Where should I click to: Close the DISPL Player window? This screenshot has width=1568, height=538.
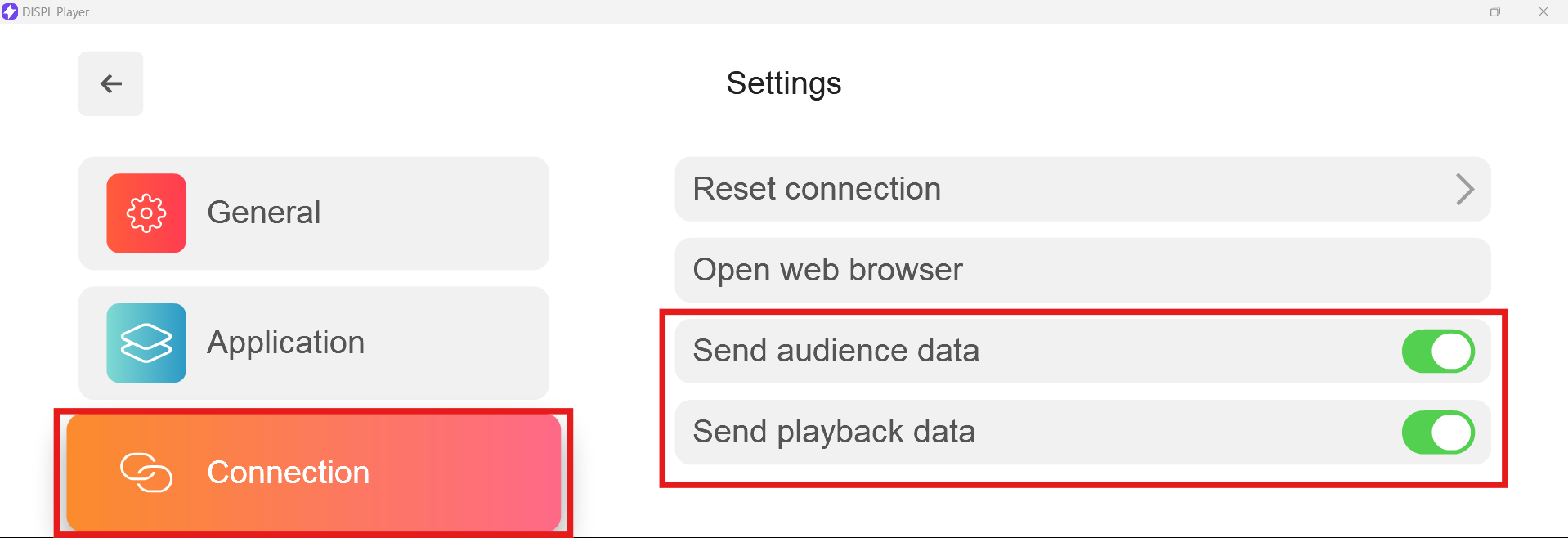[1543, 11]
